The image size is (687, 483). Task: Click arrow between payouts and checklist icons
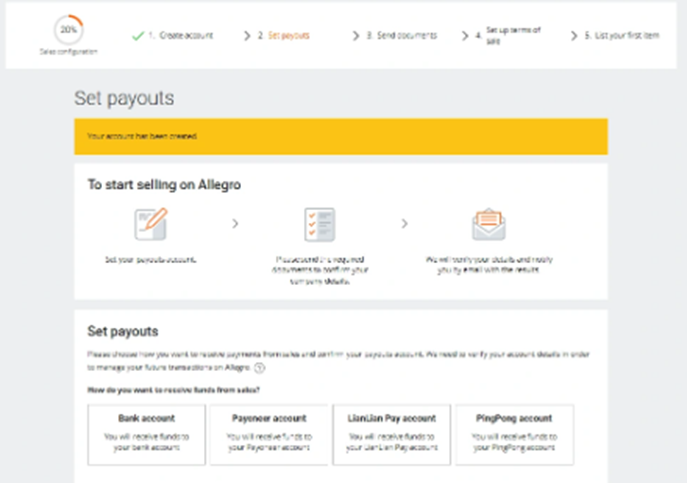(x=235, y=224)
